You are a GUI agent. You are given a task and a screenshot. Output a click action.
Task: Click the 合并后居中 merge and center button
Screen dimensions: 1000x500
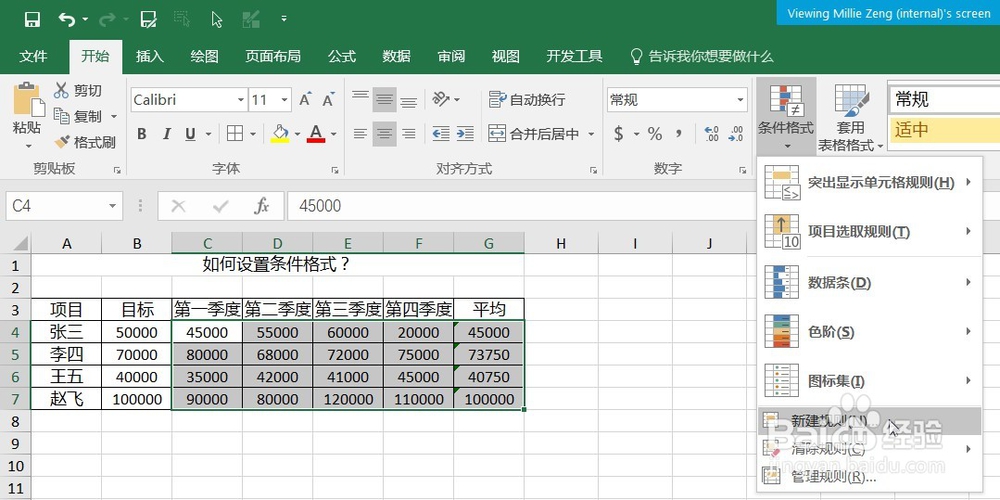534,134
